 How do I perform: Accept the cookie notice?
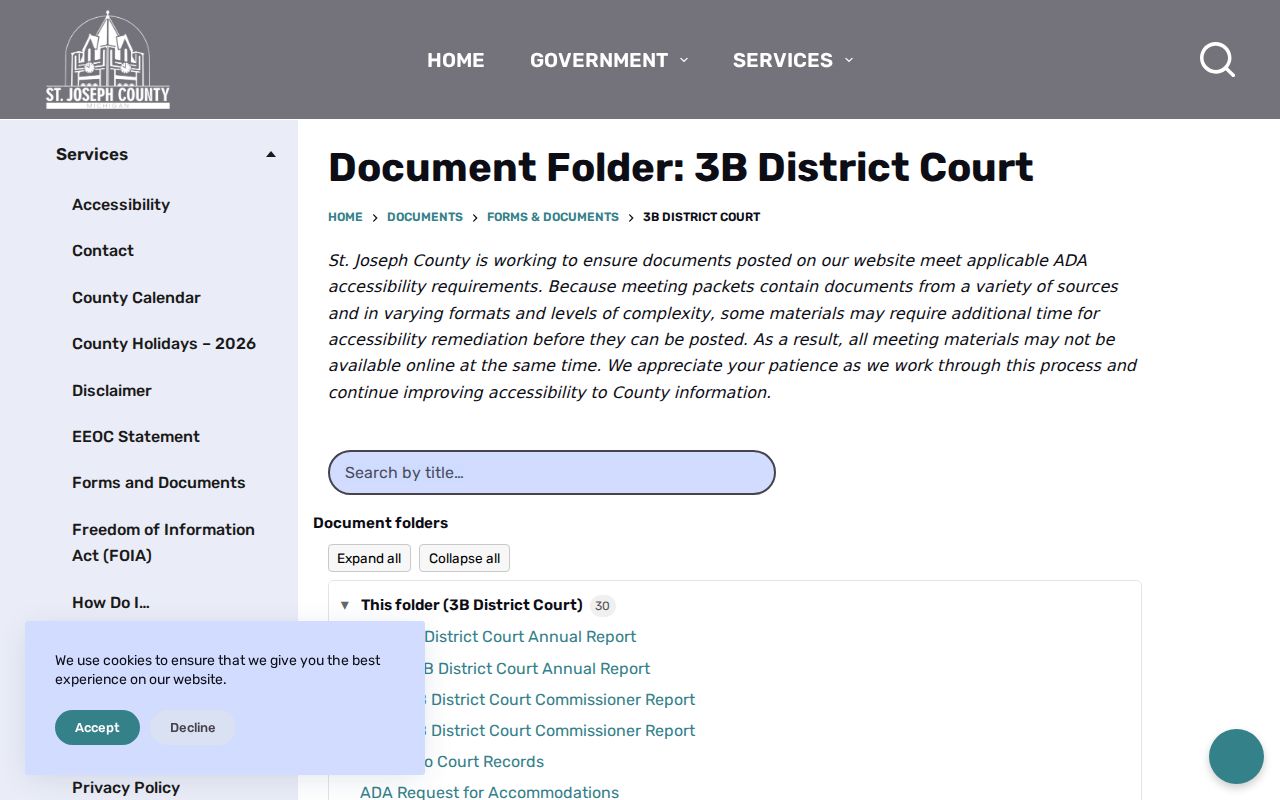pos(97,728)
